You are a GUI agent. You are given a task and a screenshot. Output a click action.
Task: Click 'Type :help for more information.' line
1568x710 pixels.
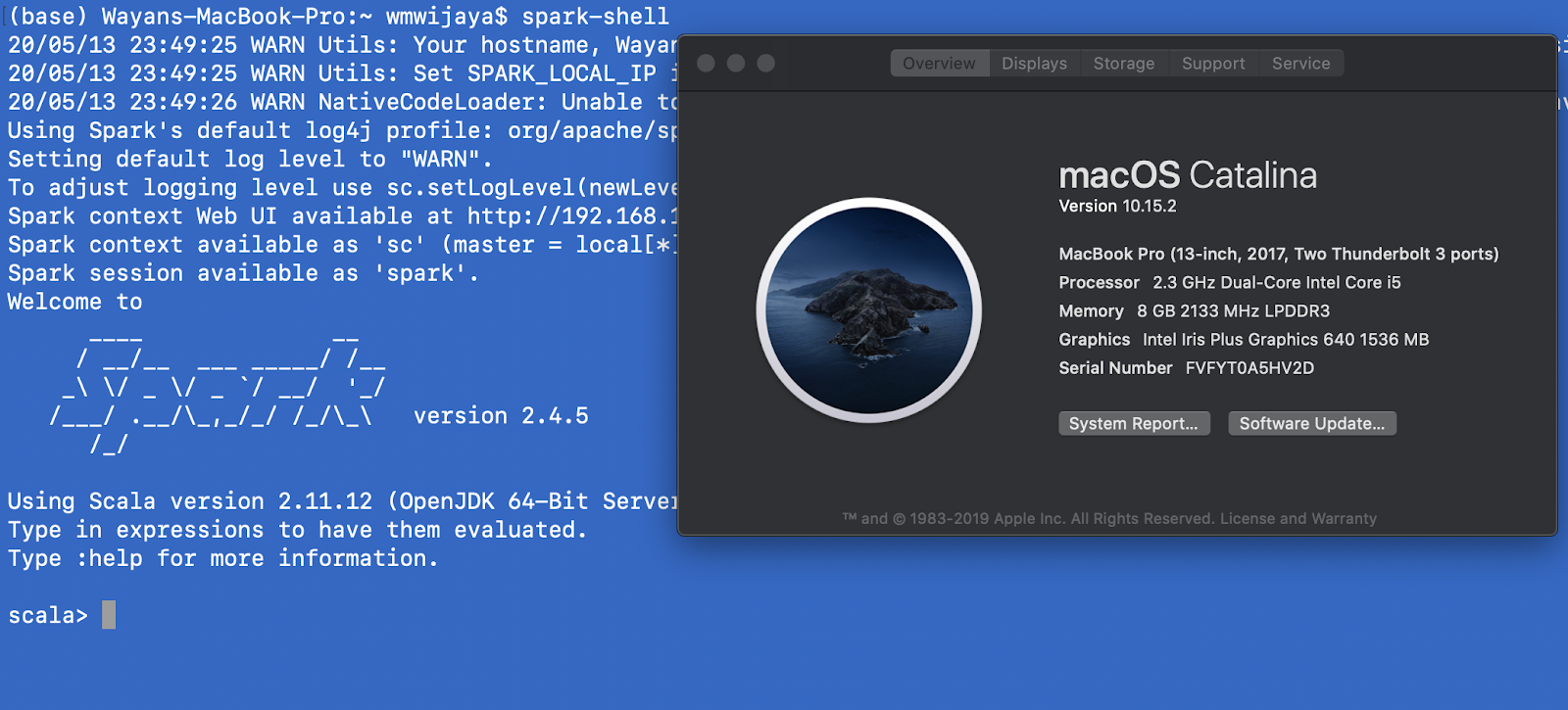click(222, 558)
